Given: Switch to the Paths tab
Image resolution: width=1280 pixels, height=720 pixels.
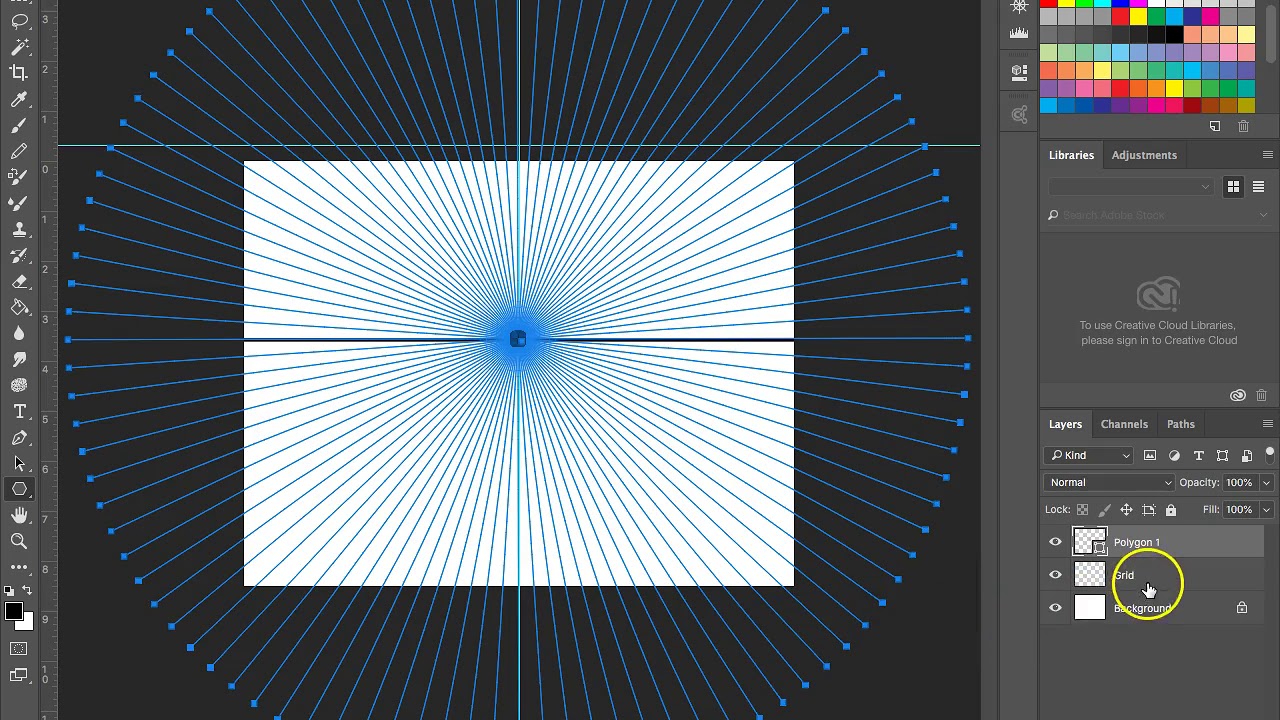Looking at the screenshot, I should [1181, 424].
